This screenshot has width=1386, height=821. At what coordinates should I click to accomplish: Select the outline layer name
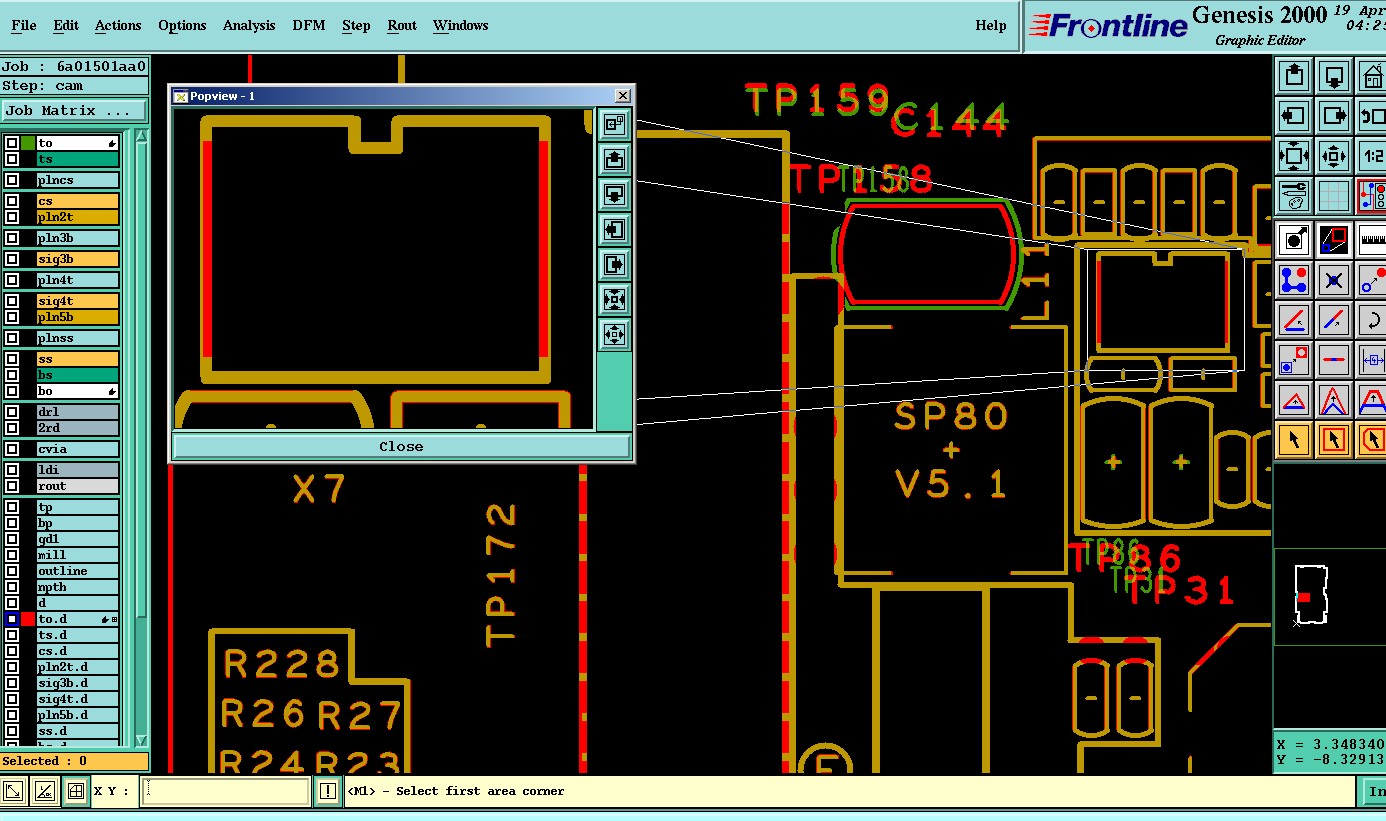(x=78, y=571)
